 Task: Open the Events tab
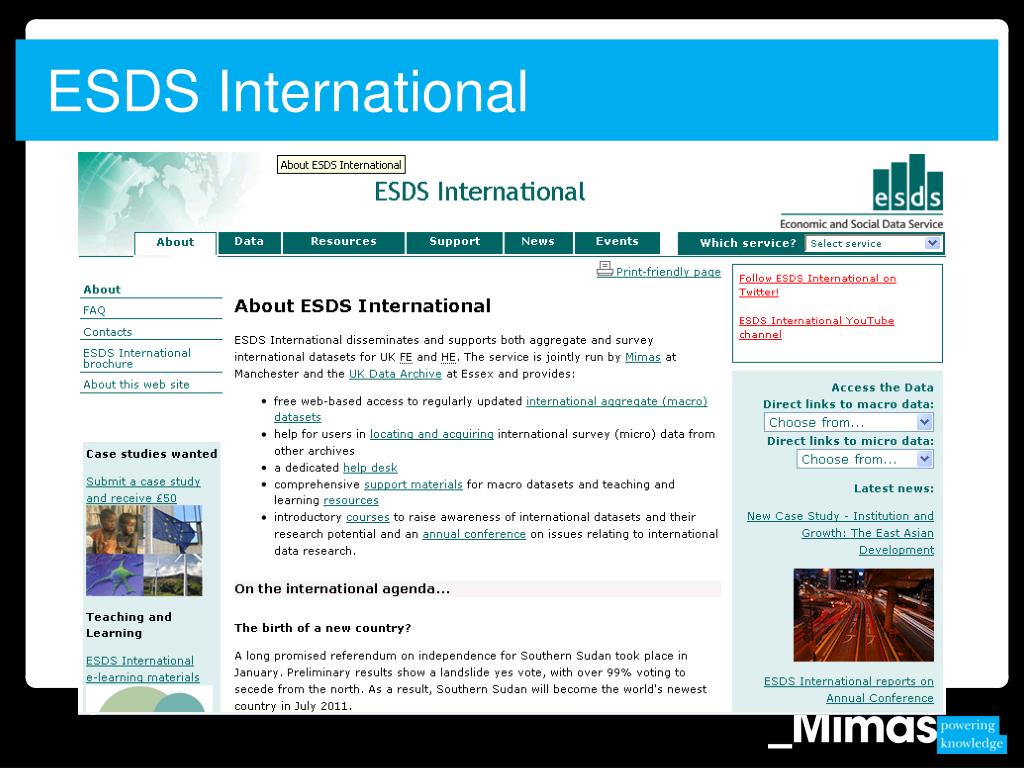click(617, 242)
